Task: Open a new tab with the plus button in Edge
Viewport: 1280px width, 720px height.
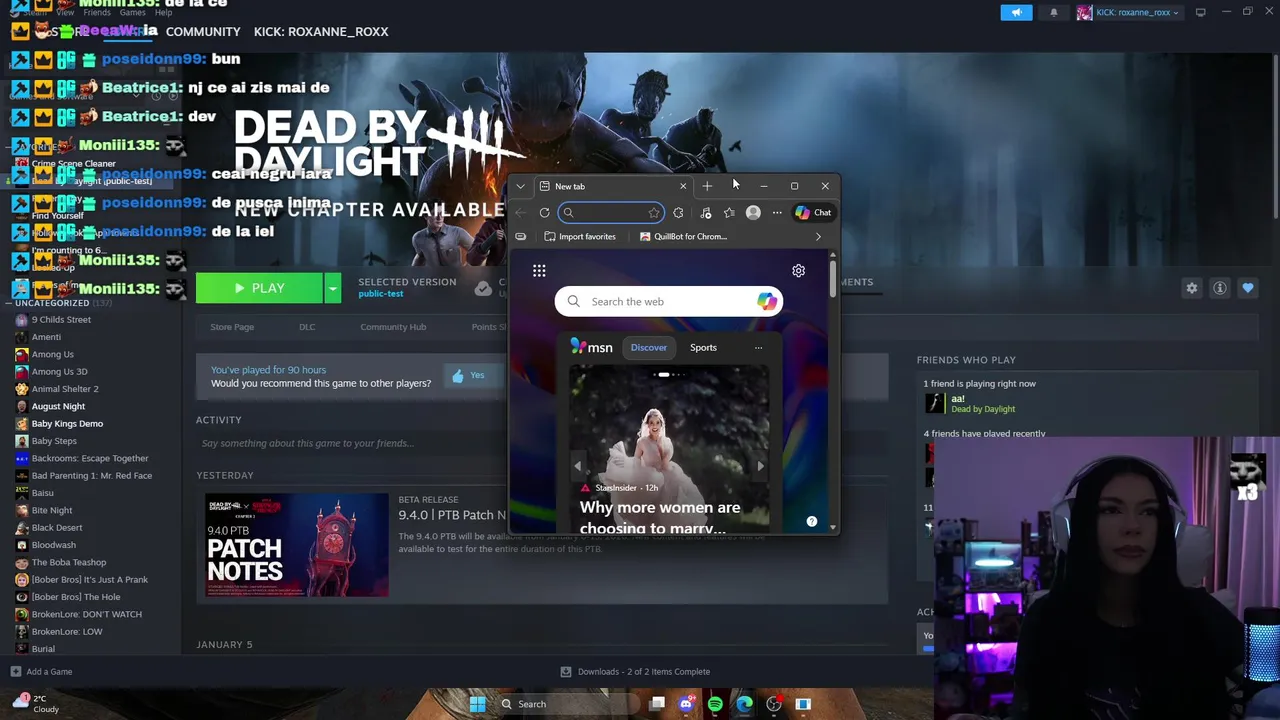Action: (x=707, y=186)
